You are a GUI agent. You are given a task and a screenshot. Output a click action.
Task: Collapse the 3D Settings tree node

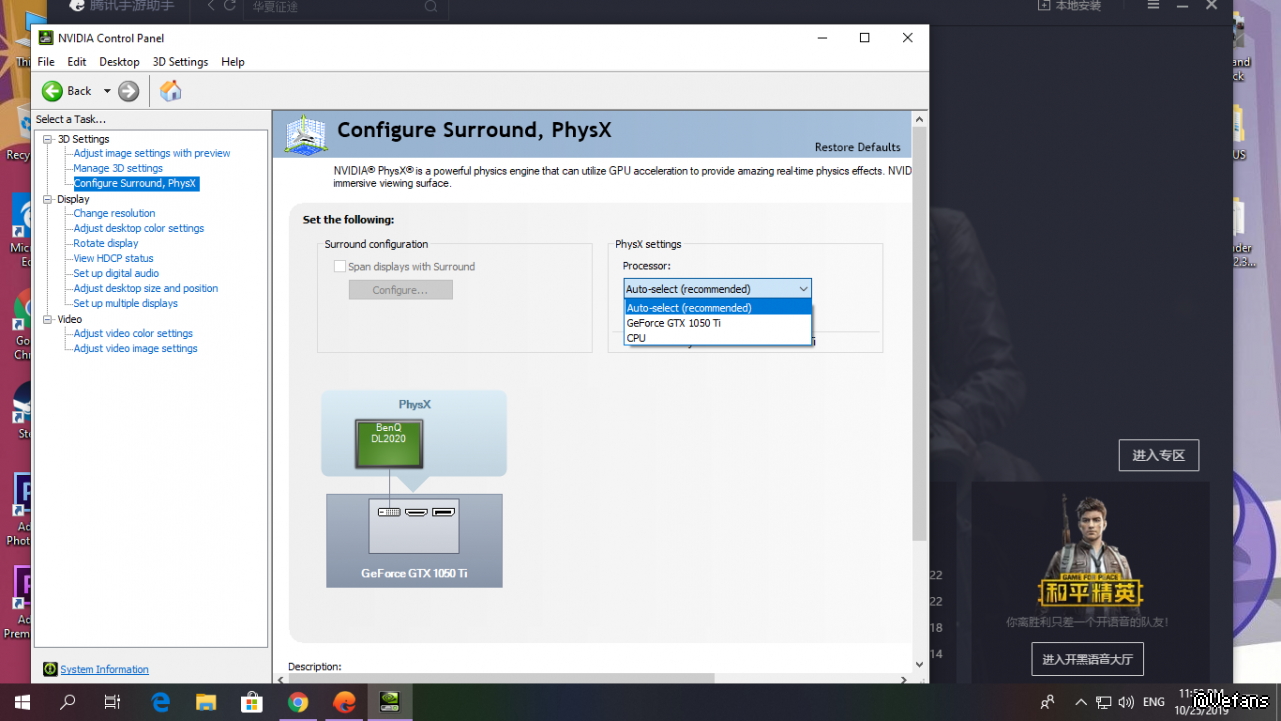pyautogui.click(x=47, y=139)
